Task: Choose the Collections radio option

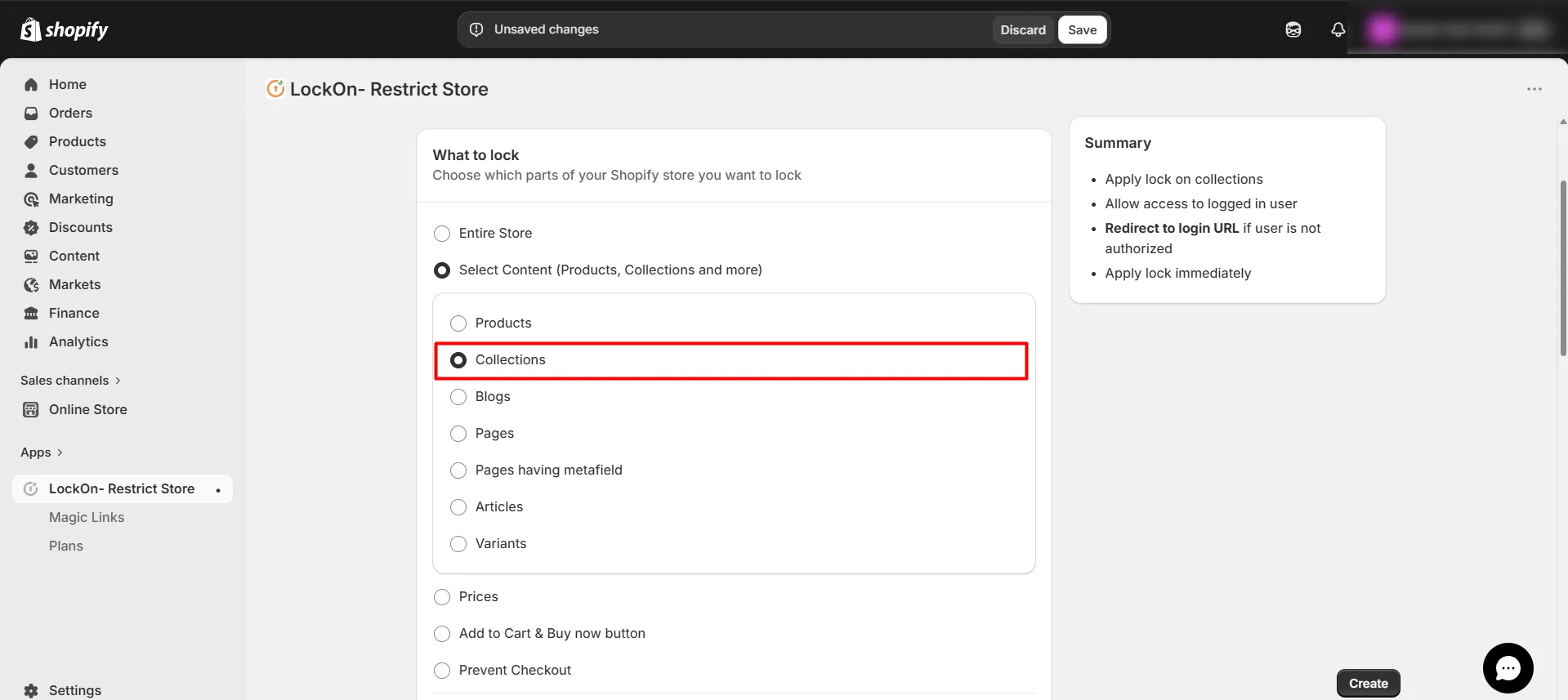Action: pyautogui.click(x=458, y=360)
